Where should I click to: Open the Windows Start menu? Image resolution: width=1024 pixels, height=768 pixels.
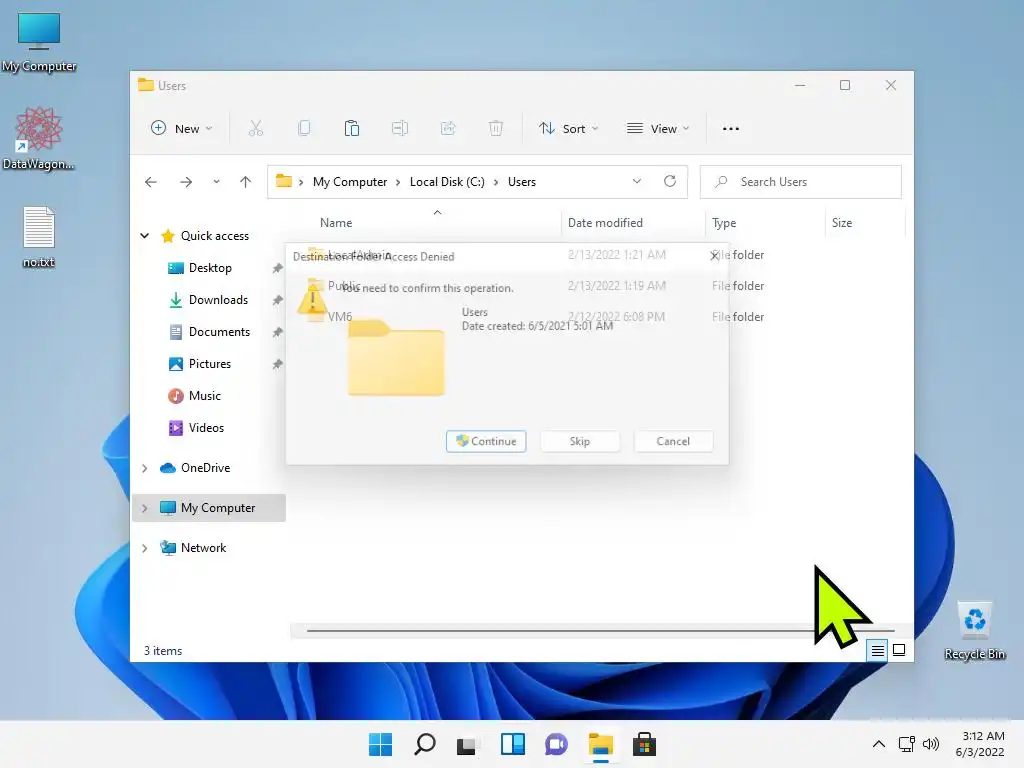pos(380,744)
